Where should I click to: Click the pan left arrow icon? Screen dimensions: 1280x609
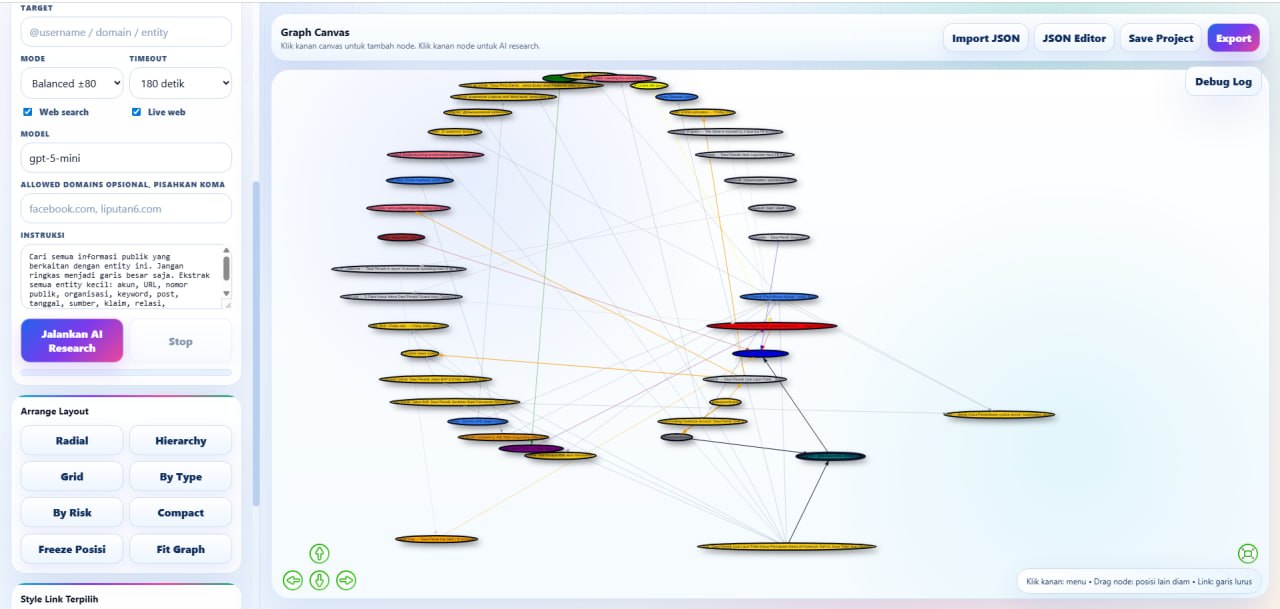(x=293, y=580)
